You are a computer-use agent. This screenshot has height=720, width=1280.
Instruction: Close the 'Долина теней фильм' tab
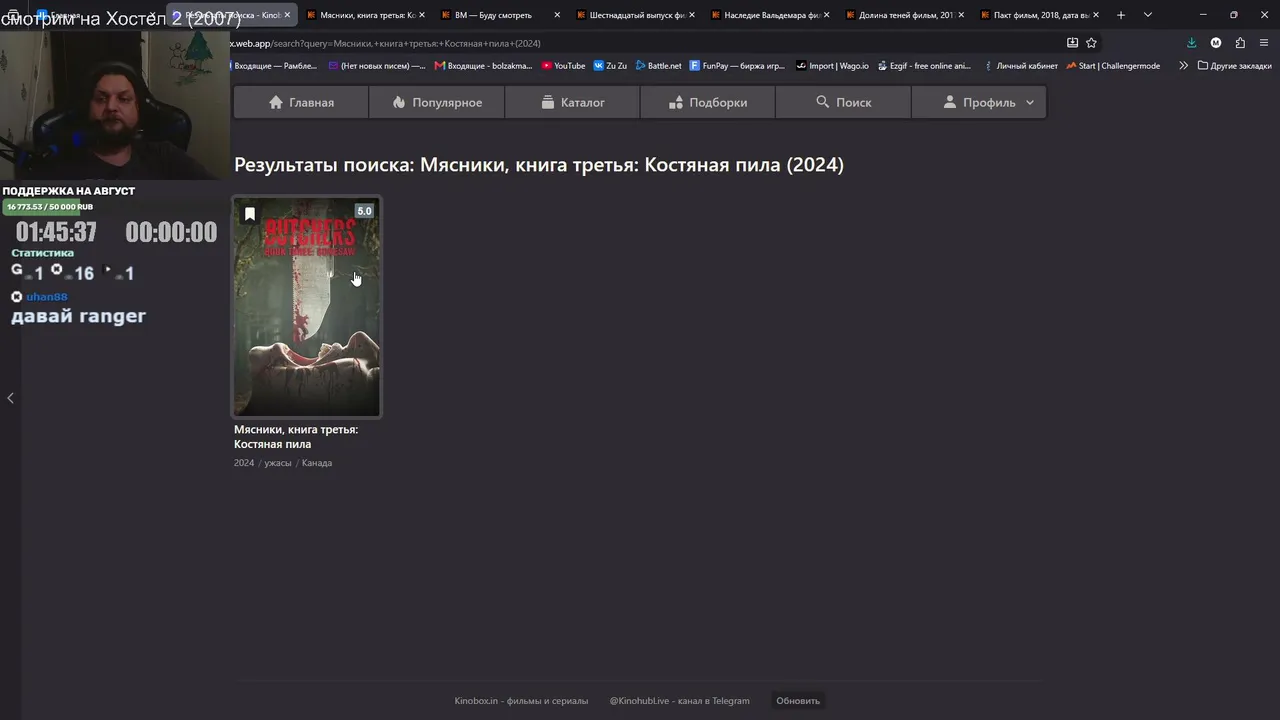click(x=962, y=15)
